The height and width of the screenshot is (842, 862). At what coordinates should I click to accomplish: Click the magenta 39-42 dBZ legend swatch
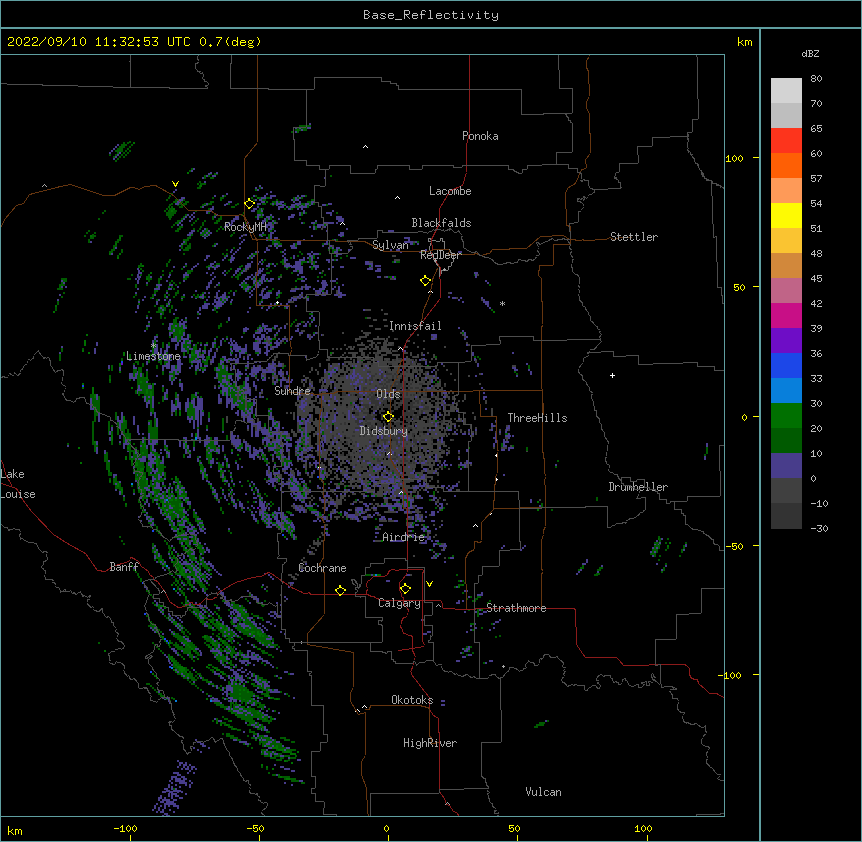[786, 315]
